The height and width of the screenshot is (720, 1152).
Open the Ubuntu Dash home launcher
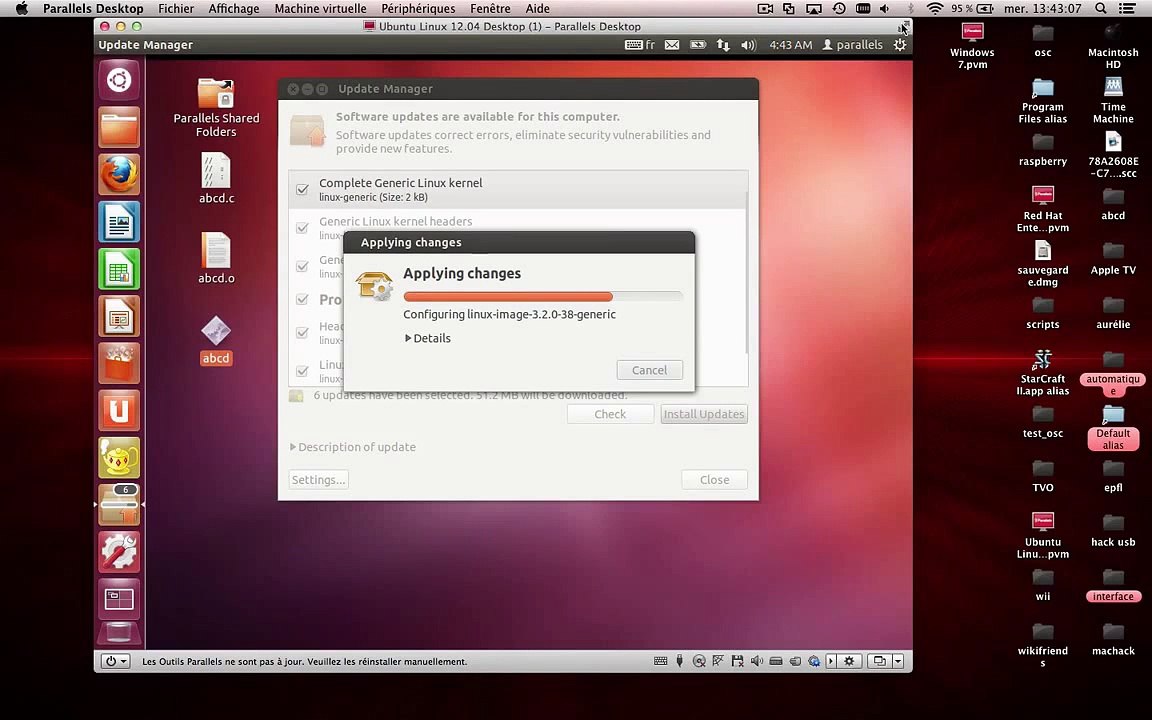119,79
